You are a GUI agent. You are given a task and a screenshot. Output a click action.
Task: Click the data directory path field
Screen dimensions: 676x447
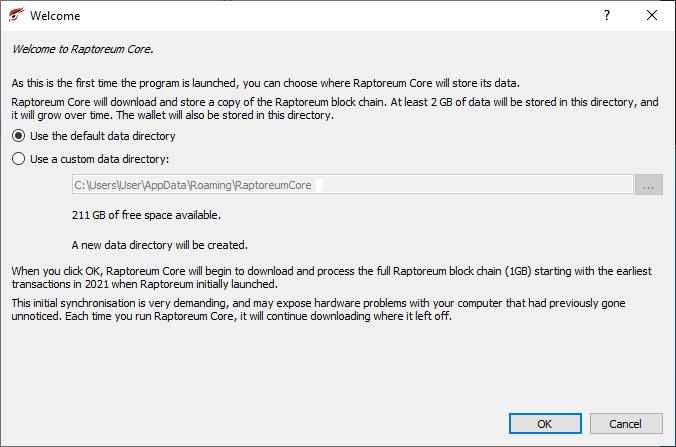pyautogui.click(x=350, y=185)
